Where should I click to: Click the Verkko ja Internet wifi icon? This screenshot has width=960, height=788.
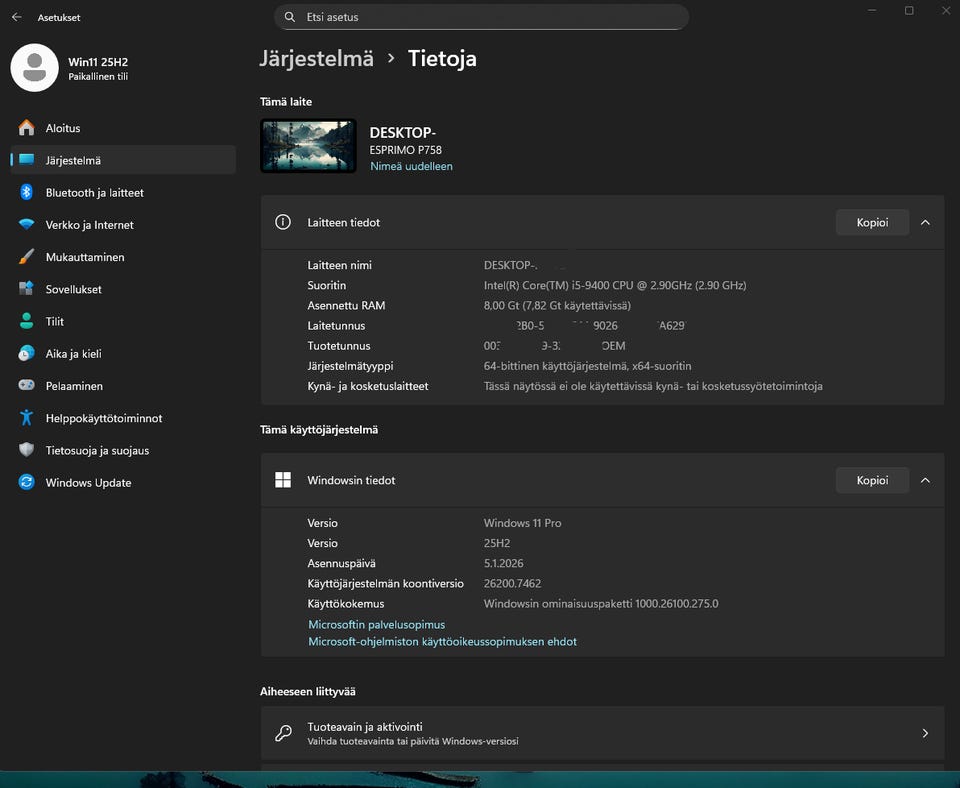tap(27, 225)
